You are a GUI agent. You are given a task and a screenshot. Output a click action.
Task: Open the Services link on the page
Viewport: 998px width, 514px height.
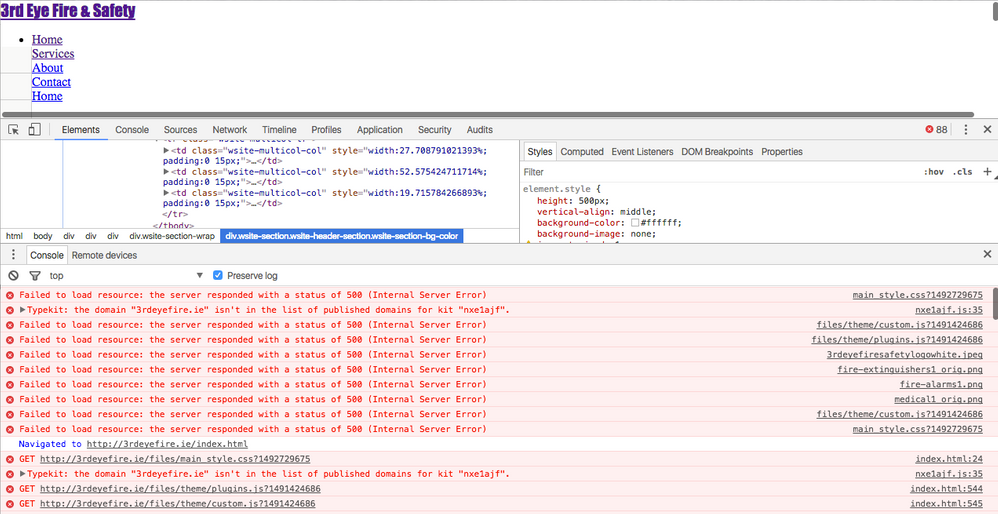(x=53, y=54)
